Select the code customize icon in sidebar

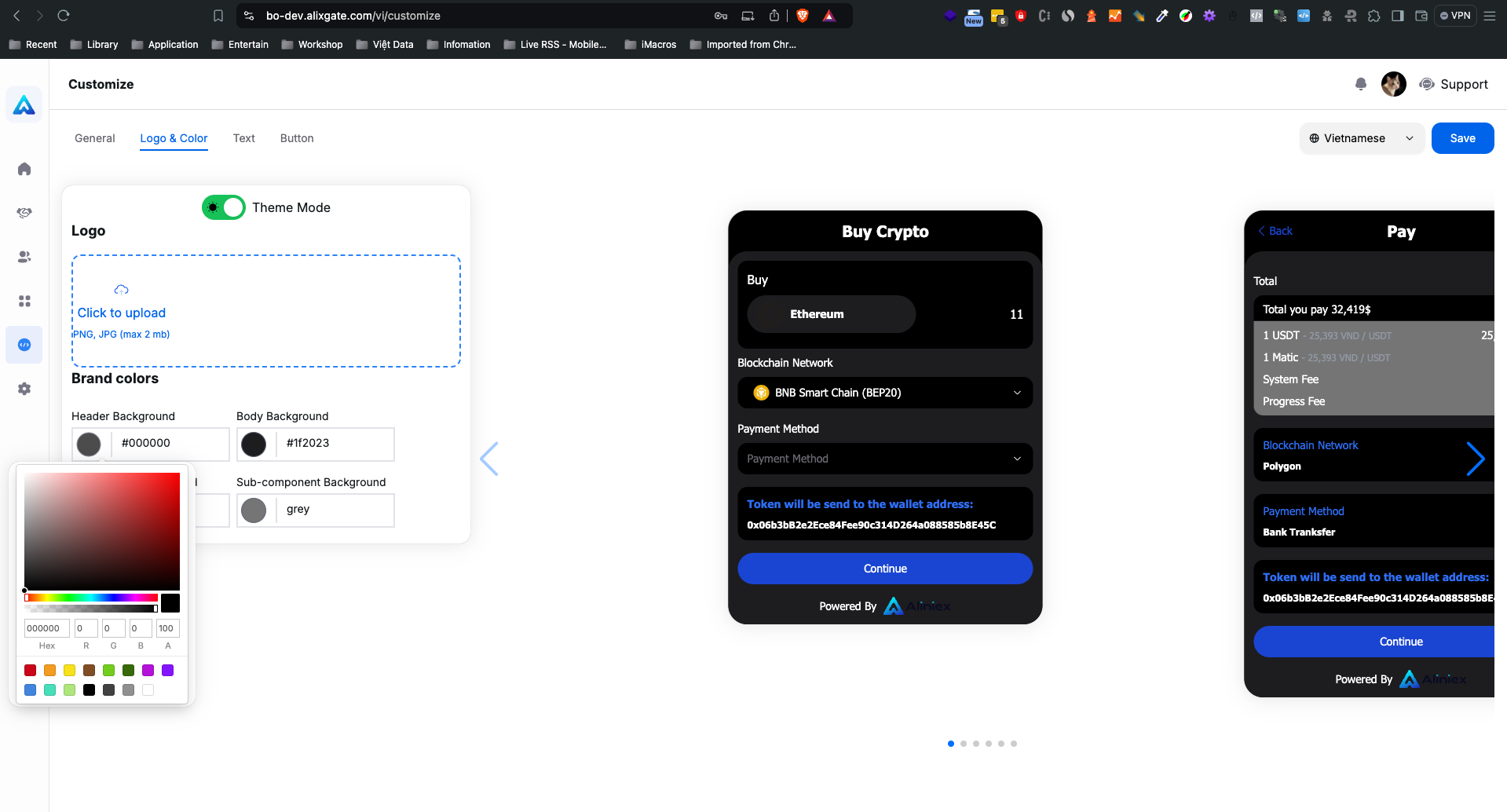[x=24, y=344]
